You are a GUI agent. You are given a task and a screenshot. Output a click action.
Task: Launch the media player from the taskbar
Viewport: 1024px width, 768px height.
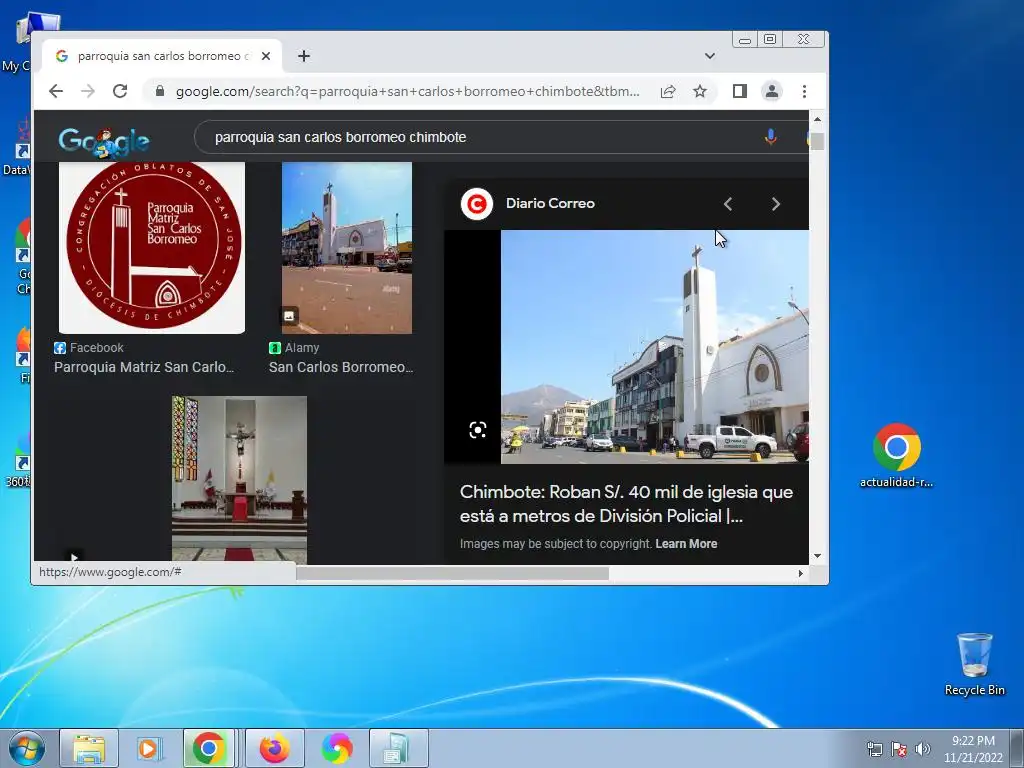pyautogui.click(x=150, y=748)
